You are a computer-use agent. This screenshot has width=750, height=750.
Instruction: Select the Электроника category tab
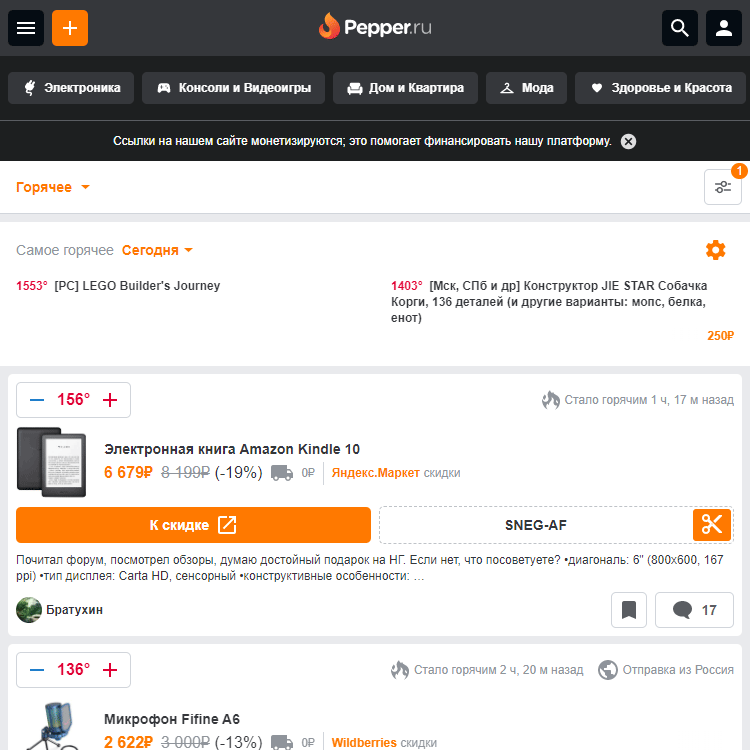(71, 88)
